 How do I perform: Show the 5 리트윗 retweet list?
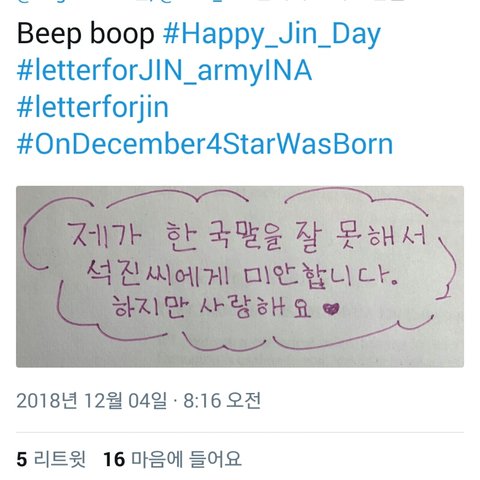(x=51, y=459)
